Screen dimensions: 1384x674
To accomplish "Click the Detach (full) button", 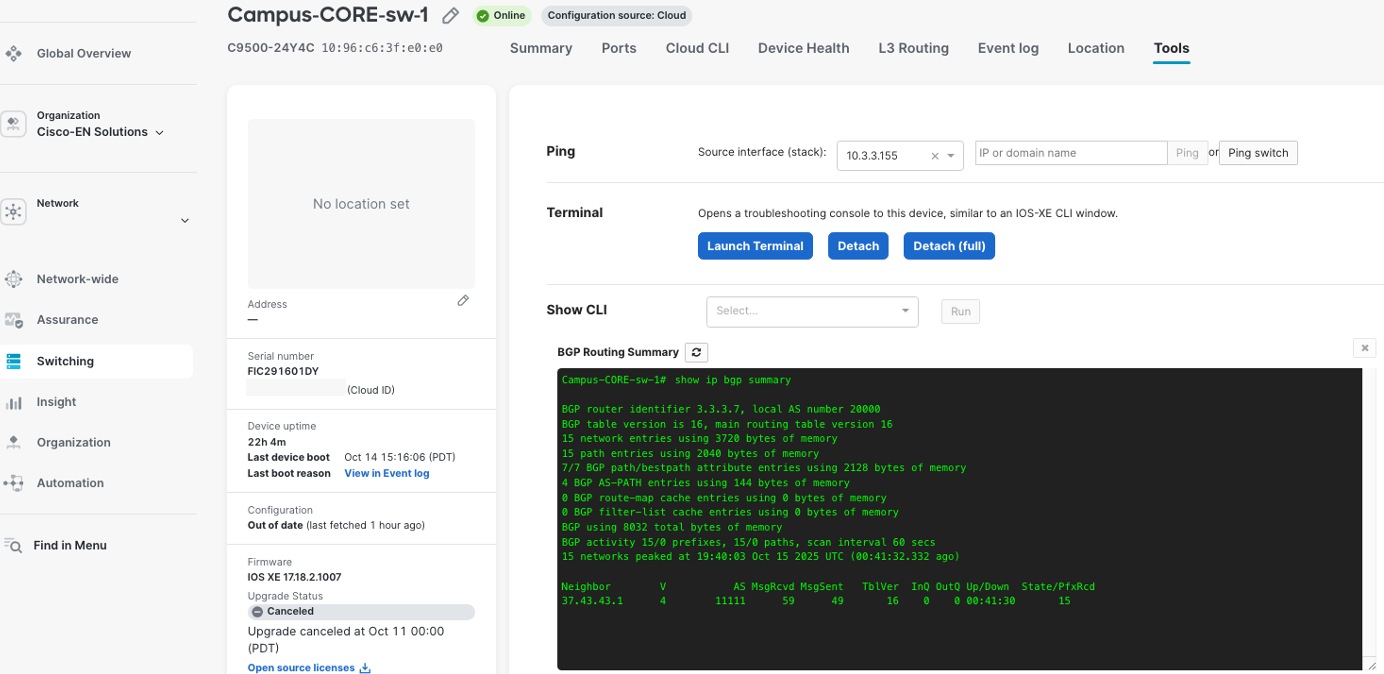I will point(949,246).
